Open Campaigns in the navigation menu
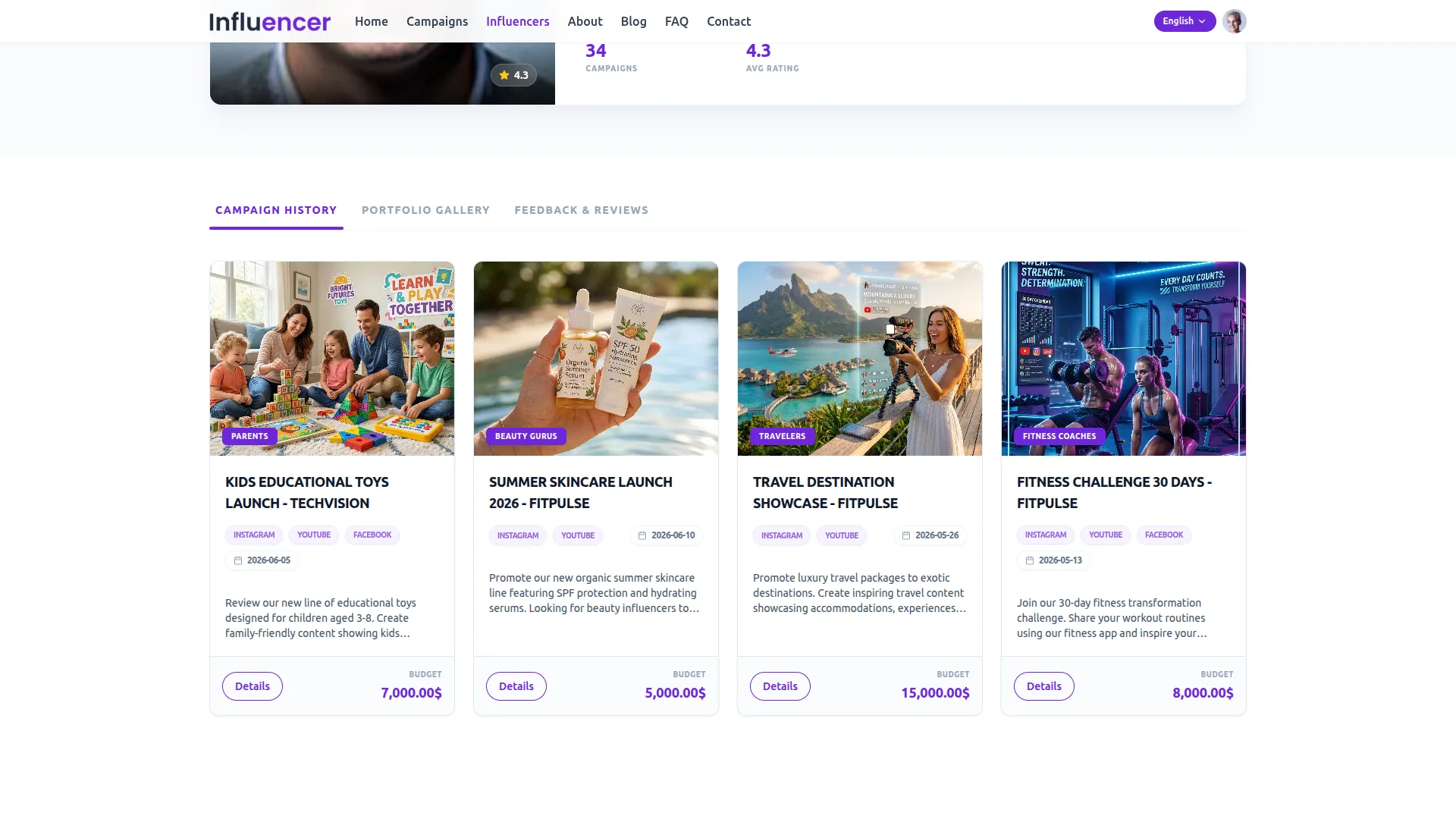 coord(437,21)
